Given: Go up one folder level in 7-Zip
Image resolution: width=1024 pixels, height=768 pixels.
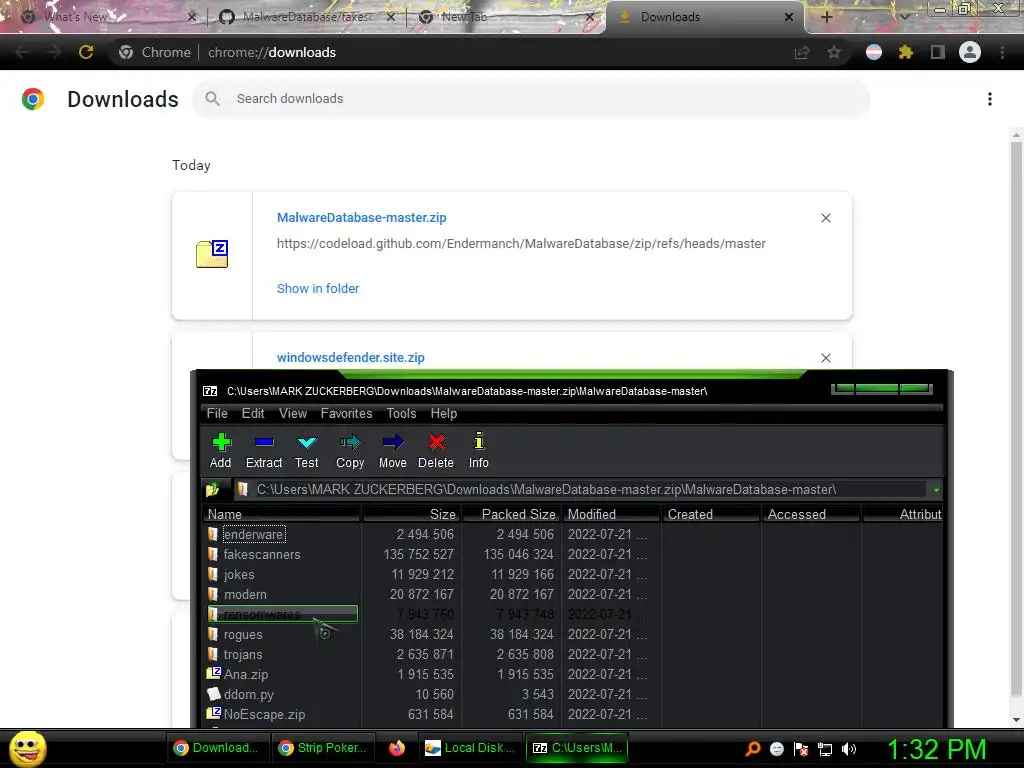Looking at the screenshot, I should tap(212, 489).
